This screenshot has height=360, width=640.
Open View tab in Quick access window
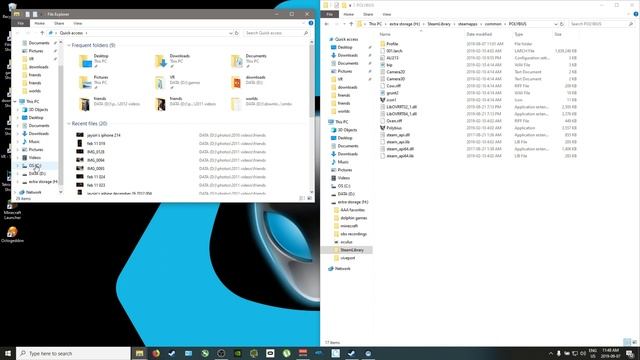(78, 23)
